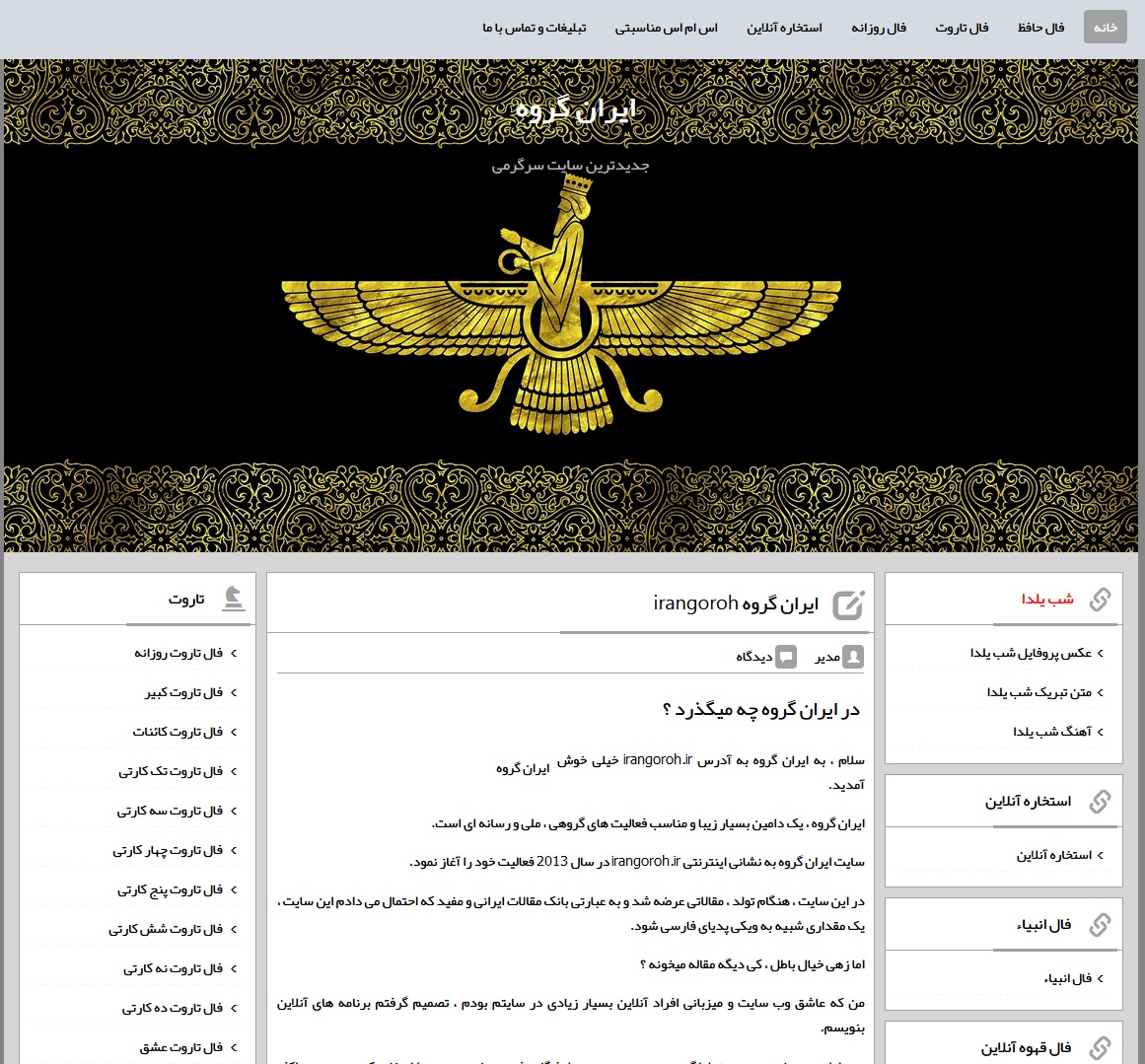Viewport: 1145px width, 1064px height.
Task: Click the chess knight icon beside تاروت
Action: point(233,599)
